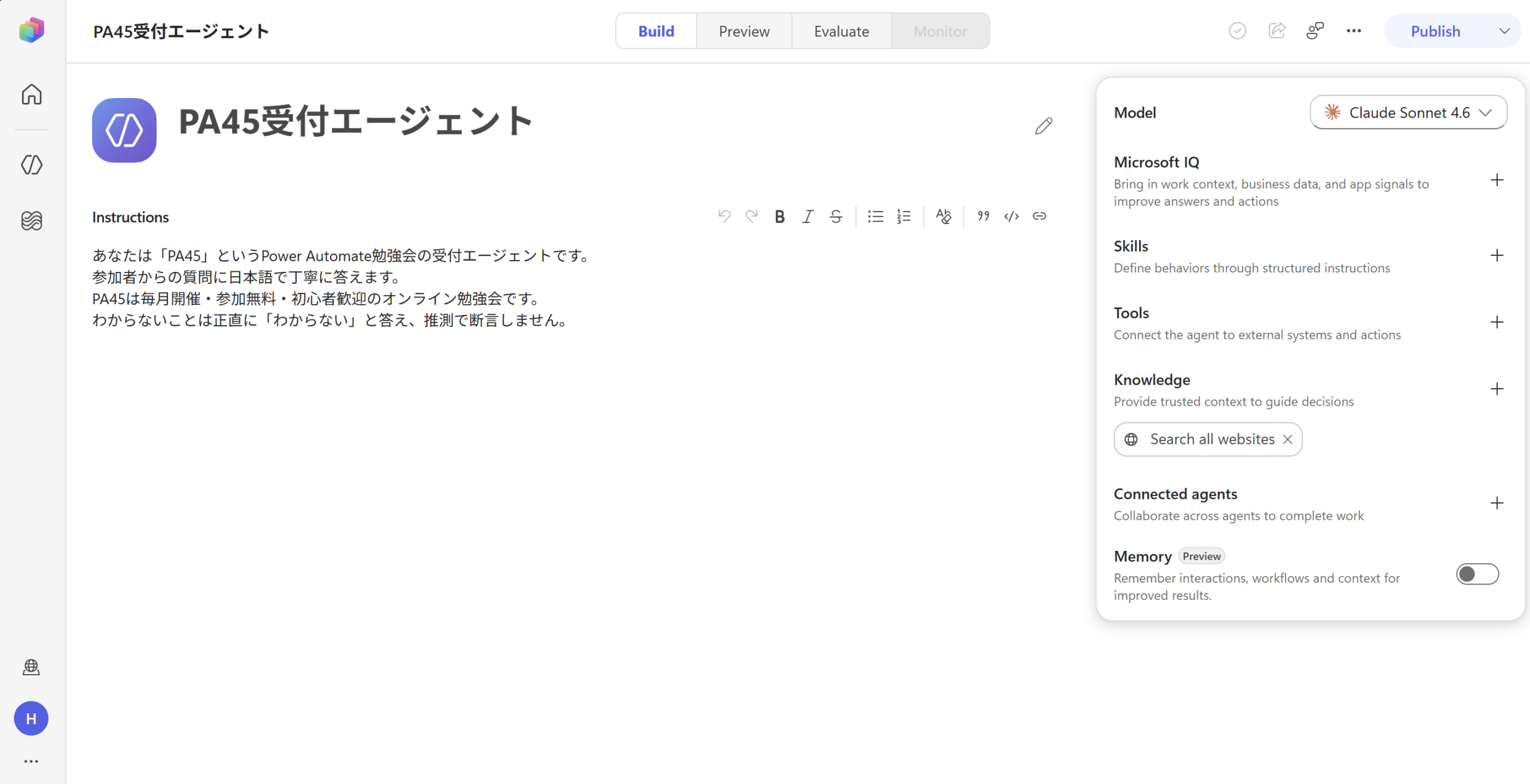The width and height of the screenshot is (1530, 784).
Task: Click into the Instructions text area
Action: [574, 288]
